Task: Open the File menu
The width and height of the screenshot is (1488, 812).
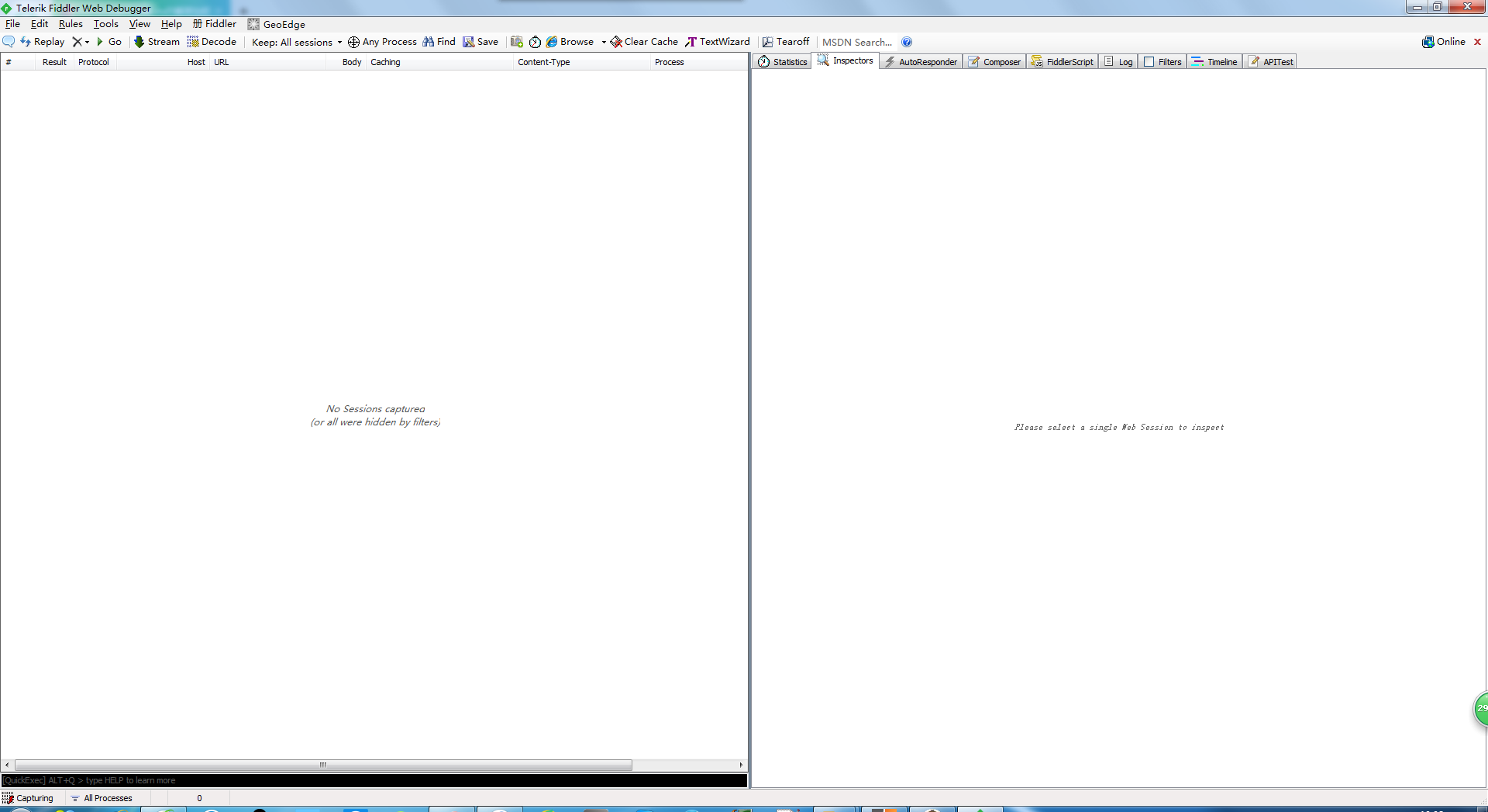Action: point(12,24)
